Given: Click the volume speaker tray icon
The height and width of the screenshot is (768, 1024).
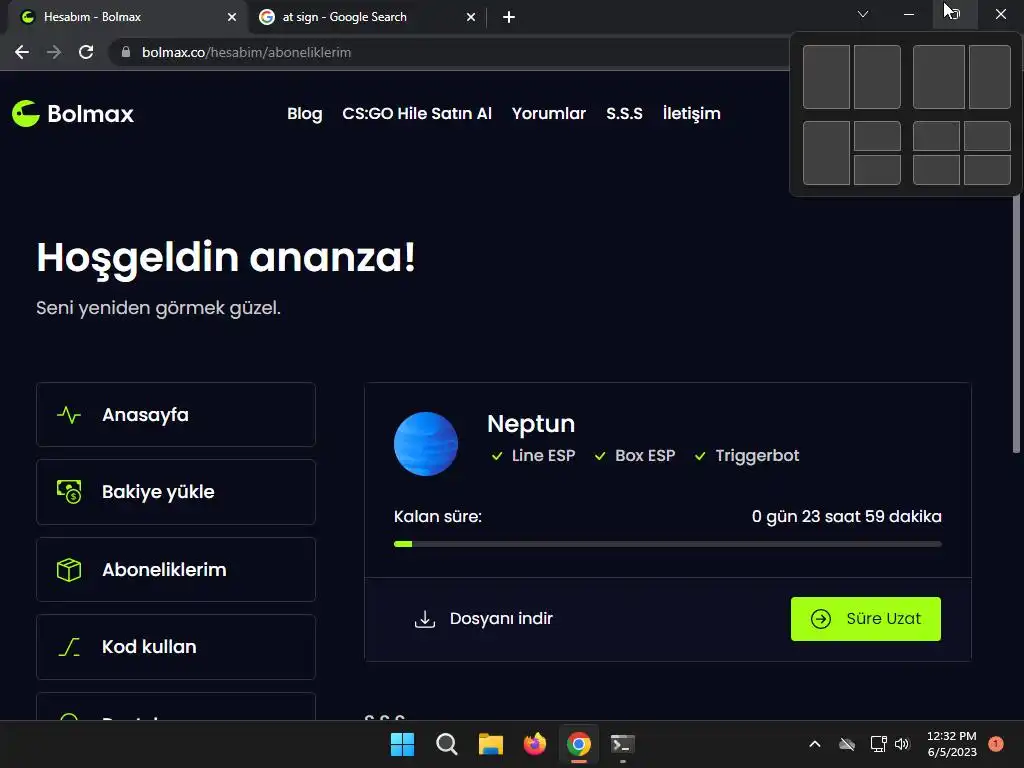Looking at the screenshot, I should coord(902,744).
